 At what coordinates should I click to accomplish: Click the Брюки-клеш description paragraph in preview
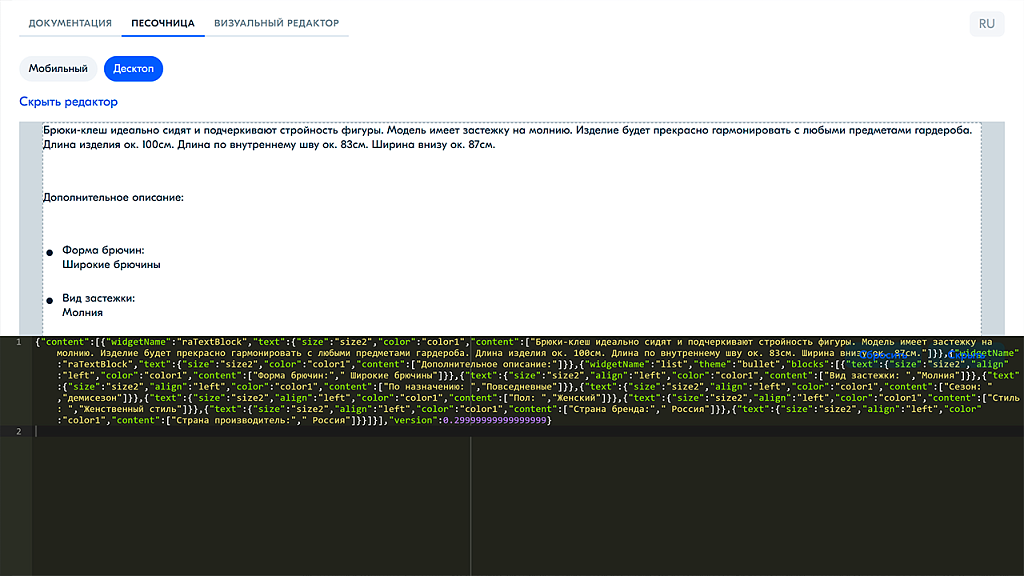click(400, 137)
